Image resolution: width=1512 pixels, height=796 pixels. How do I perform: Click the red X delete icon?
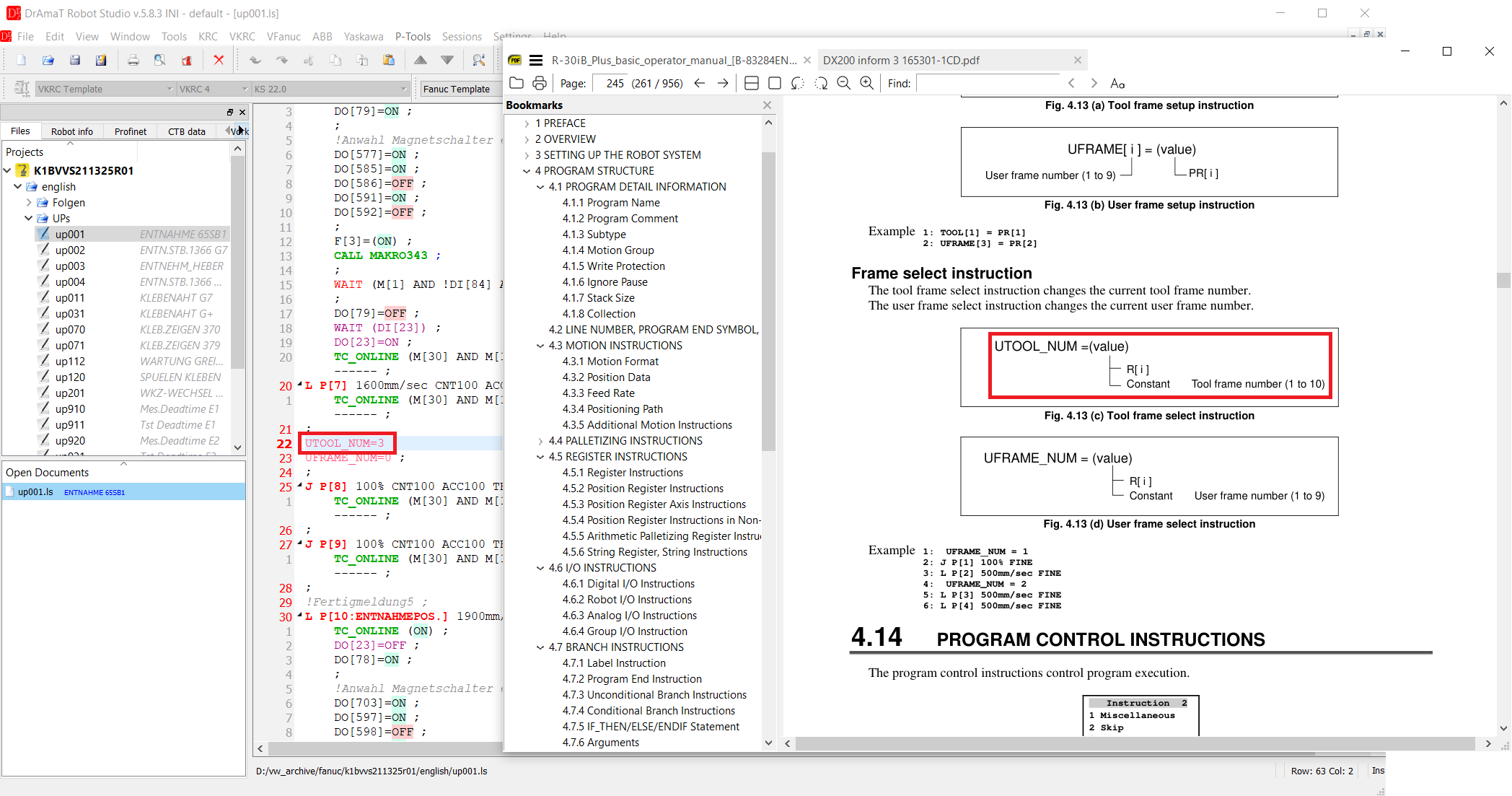(x=219, y=60)
